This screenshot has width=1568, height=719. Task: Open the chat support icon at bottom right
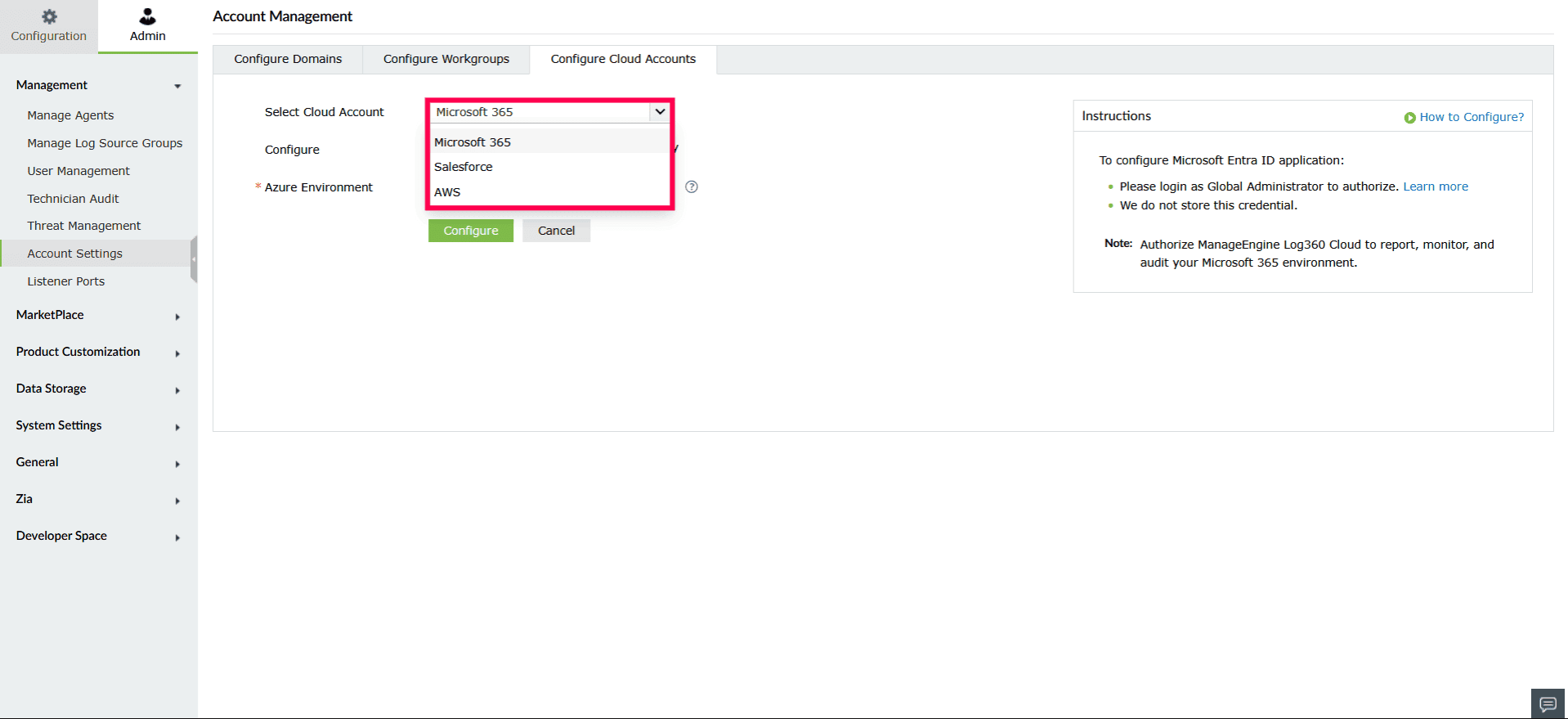click(x=1548, y=703)
